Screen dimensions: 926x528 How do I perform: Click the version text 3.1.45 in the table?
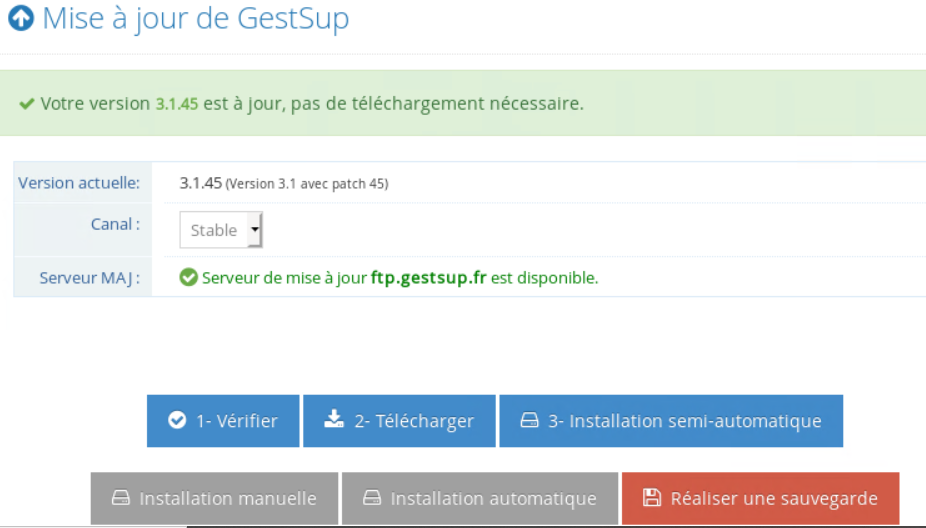coord(200,183)
